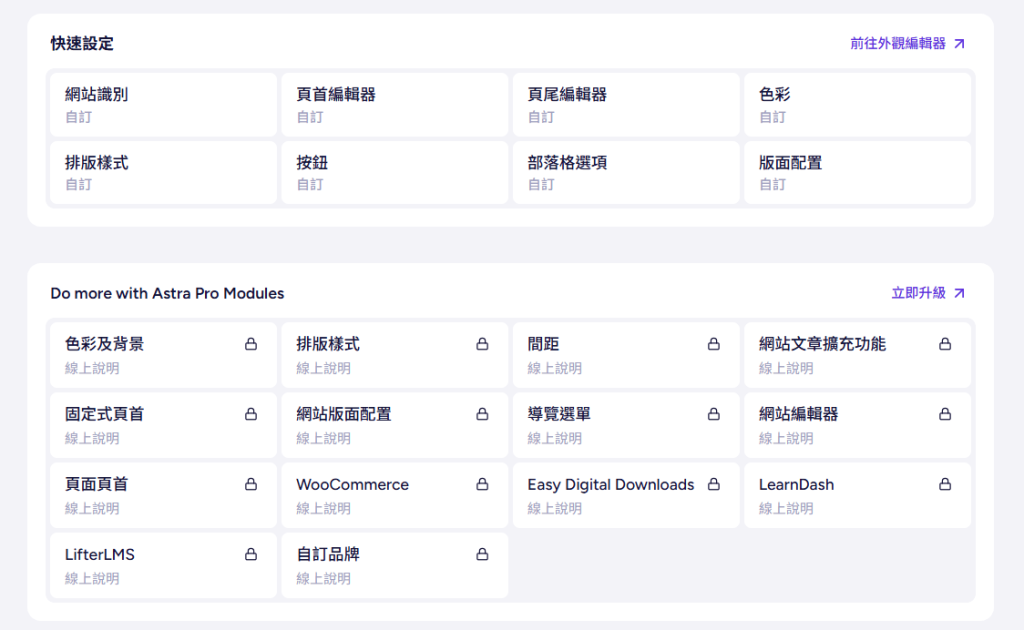This screenshot has width=1024, height=630.
Task: Click 自訂 under 版面配置
Action: [x=772, y=185]
